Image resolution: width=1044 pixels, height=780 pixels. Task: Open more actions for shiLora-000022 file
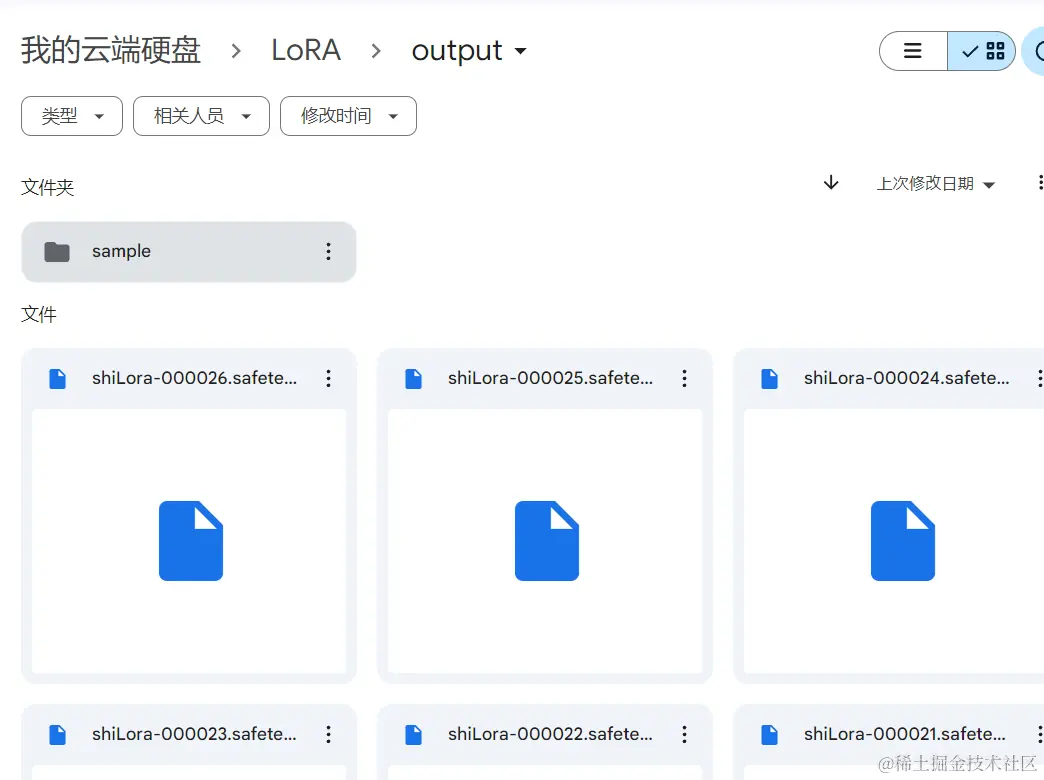[x=684, y=735]
